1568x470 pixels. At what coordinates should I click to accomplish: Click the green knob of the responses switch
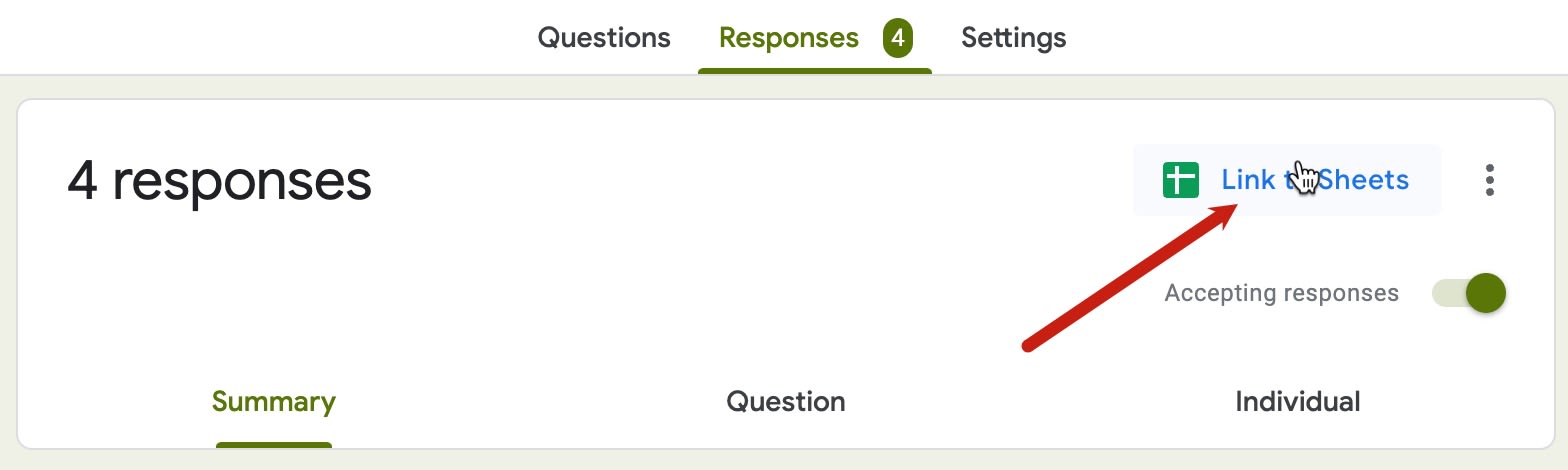pyautogui.click(x=1486, y=293)
